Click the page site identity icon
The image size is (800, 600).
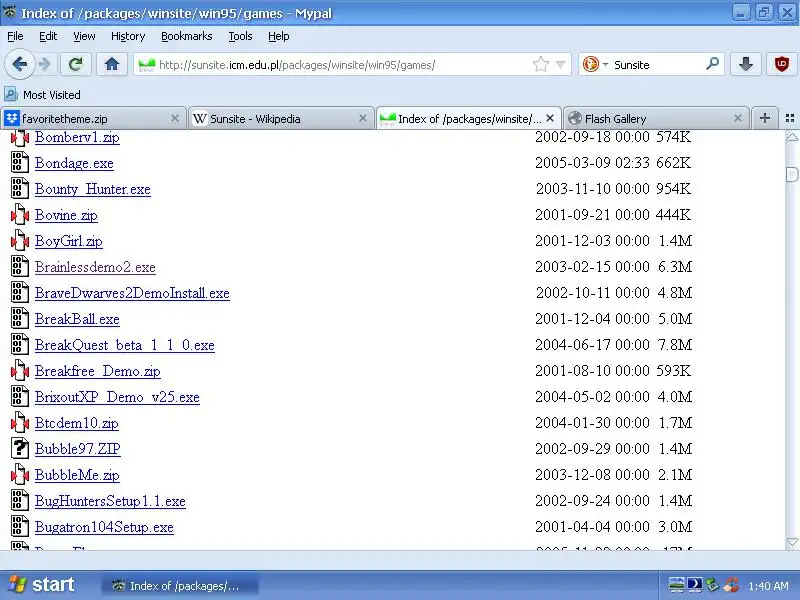click(x=146, y=65)
